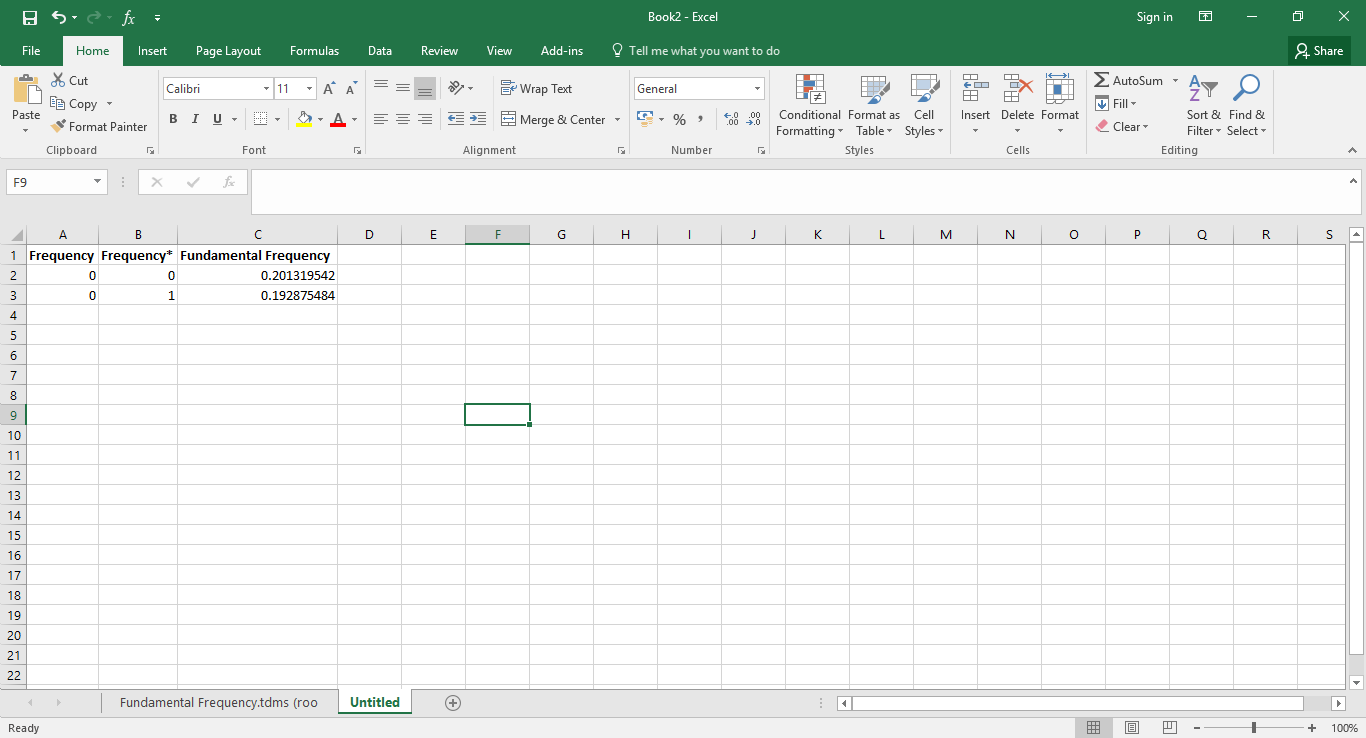Screen dimensions: 1366x738
Task: Collapse the ribbon
Action: (1353, 150)
